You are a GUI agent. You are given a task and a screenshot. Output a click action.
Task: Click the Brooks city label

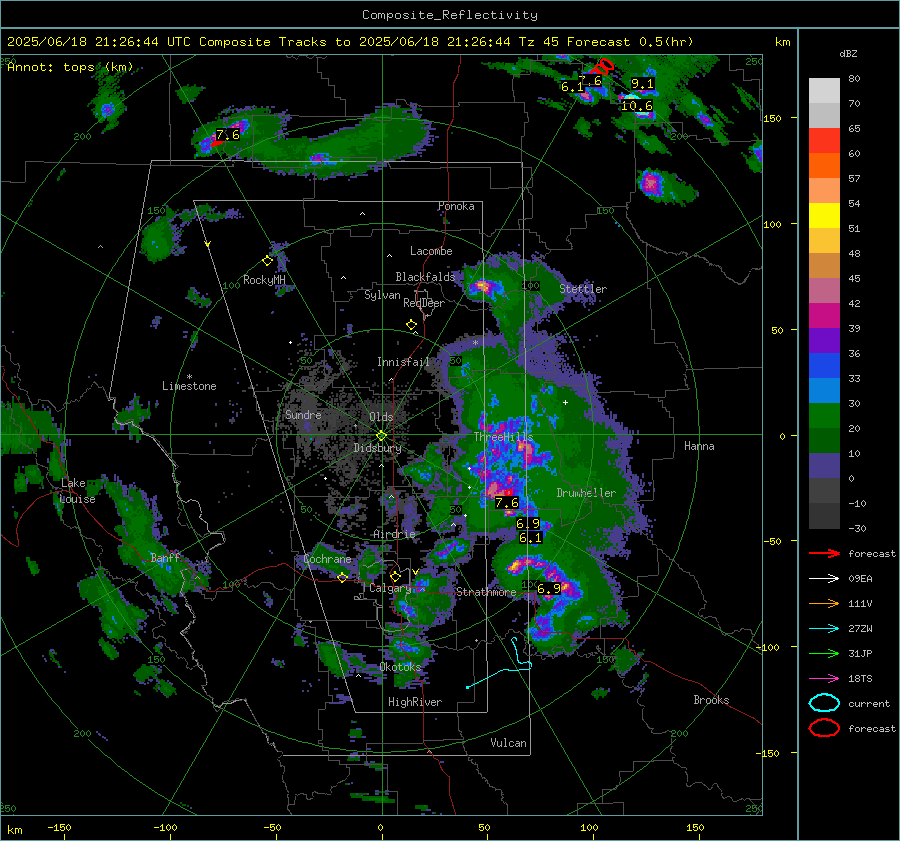711,700
